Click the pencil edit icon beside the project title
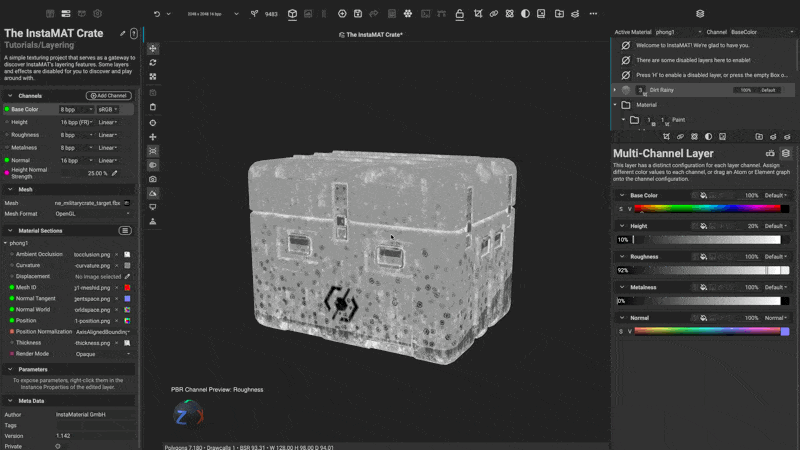The width and height of the screenshot is (800, 450). (x=122, y=34)
